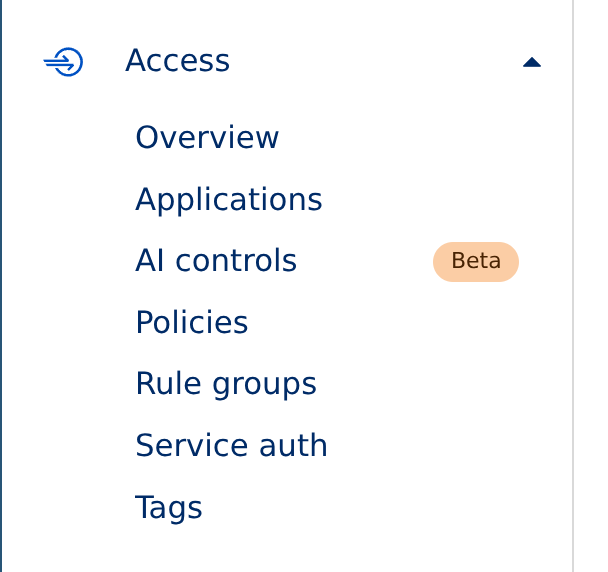The width and height of the screenshot is (608, 572).
Task: Open the Overview page under Access
Action: (207, 138)
